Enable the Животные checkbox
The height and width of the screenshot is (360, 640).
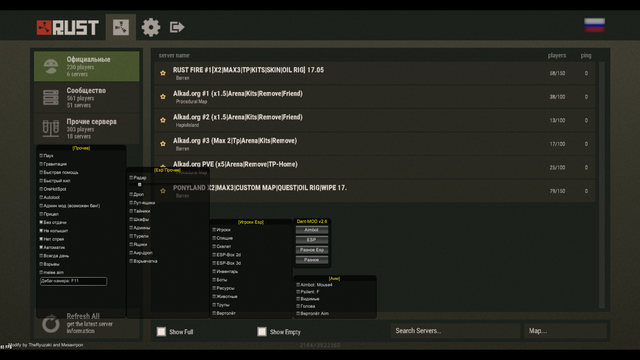pos(214,296)
